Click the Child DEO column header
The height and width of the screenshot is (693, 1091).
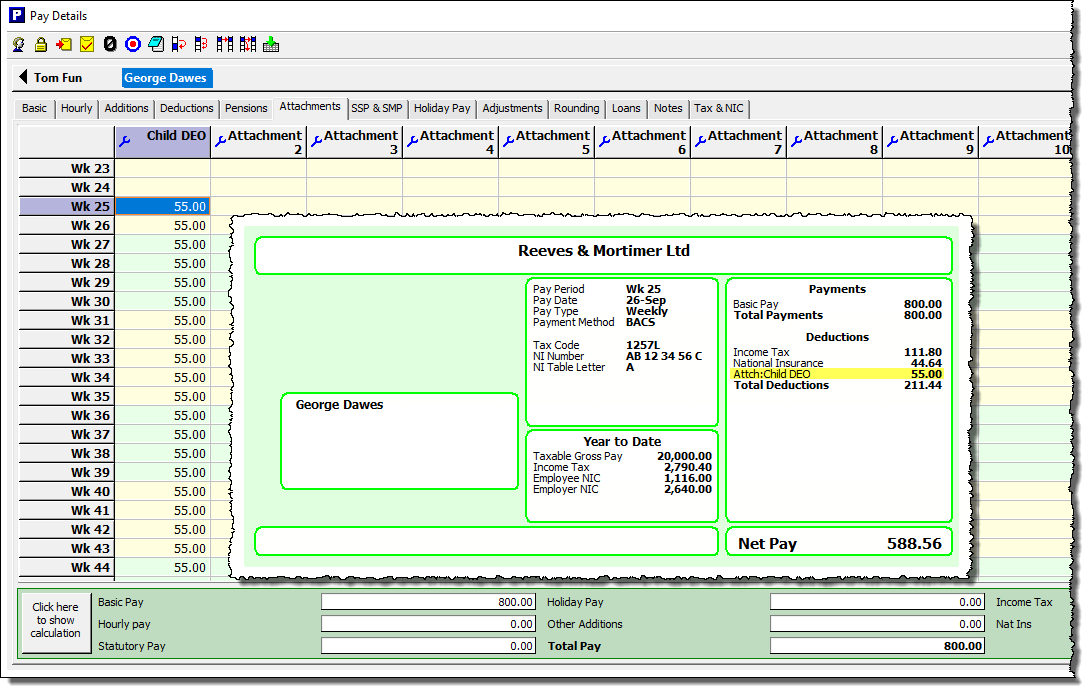pos(163,142)
